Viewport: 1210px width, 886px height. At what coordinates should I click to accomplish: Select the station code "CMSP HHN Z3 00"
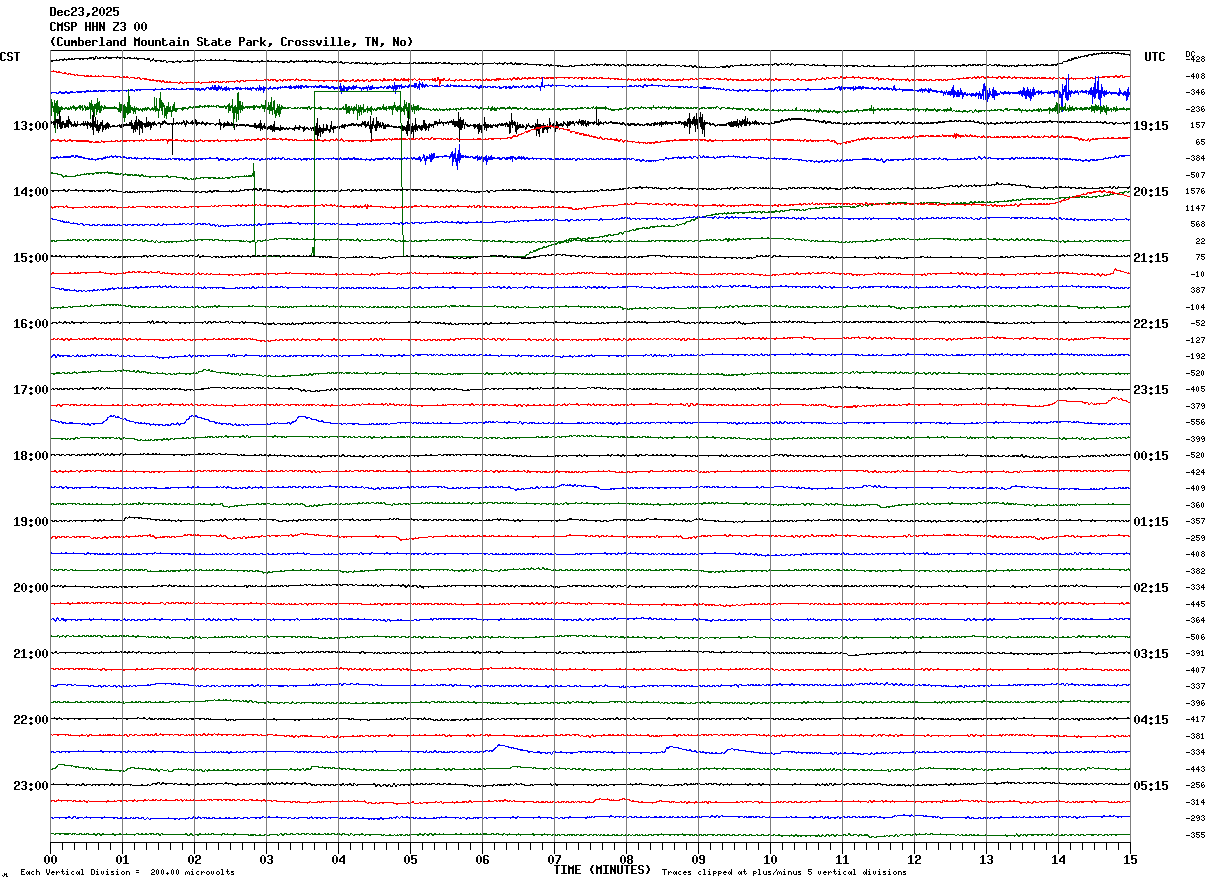tap(98, 27)
